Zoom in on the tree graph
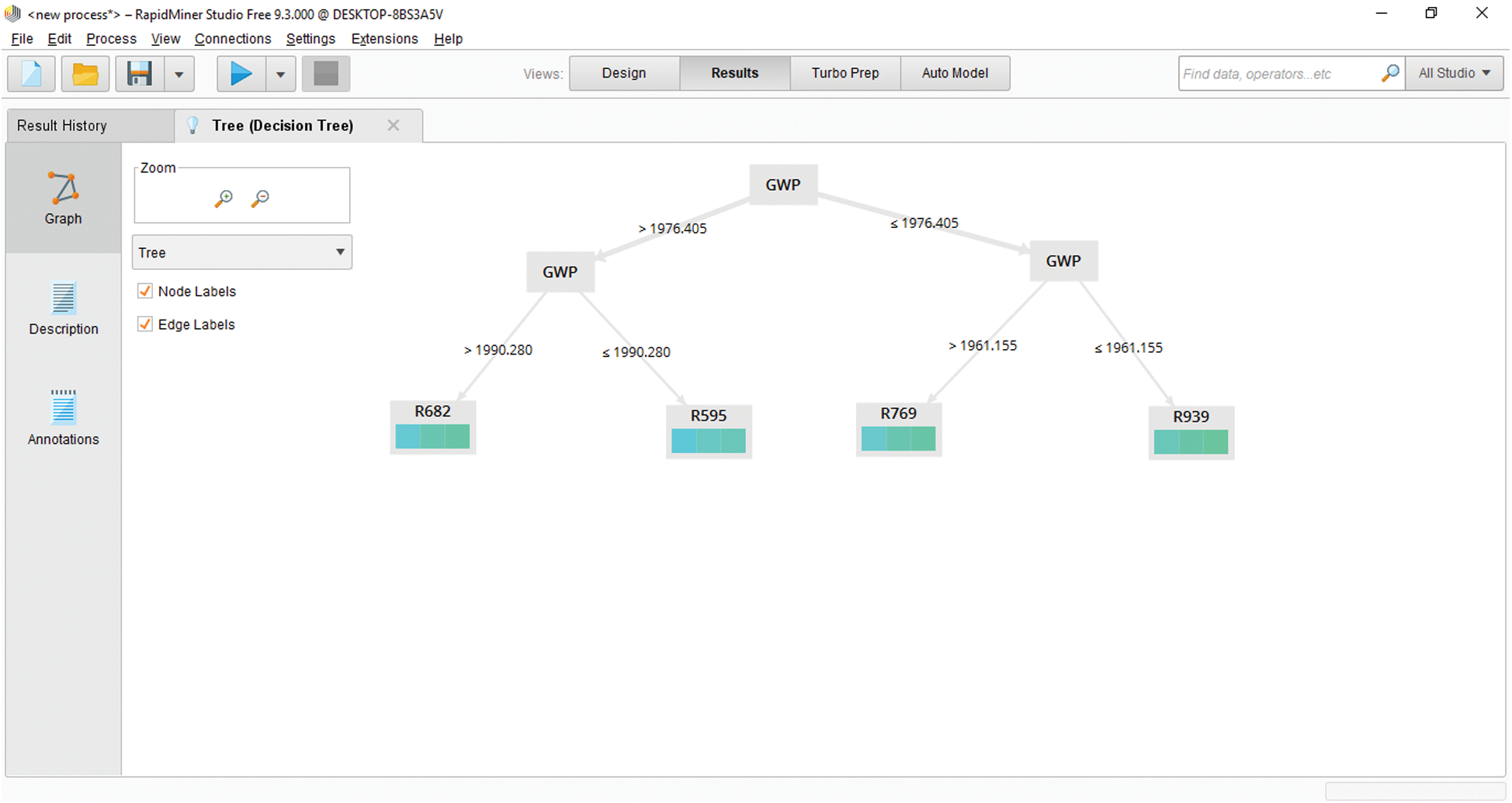The height and width of the screenshot is (803, 1512). (x=224, y=199)
